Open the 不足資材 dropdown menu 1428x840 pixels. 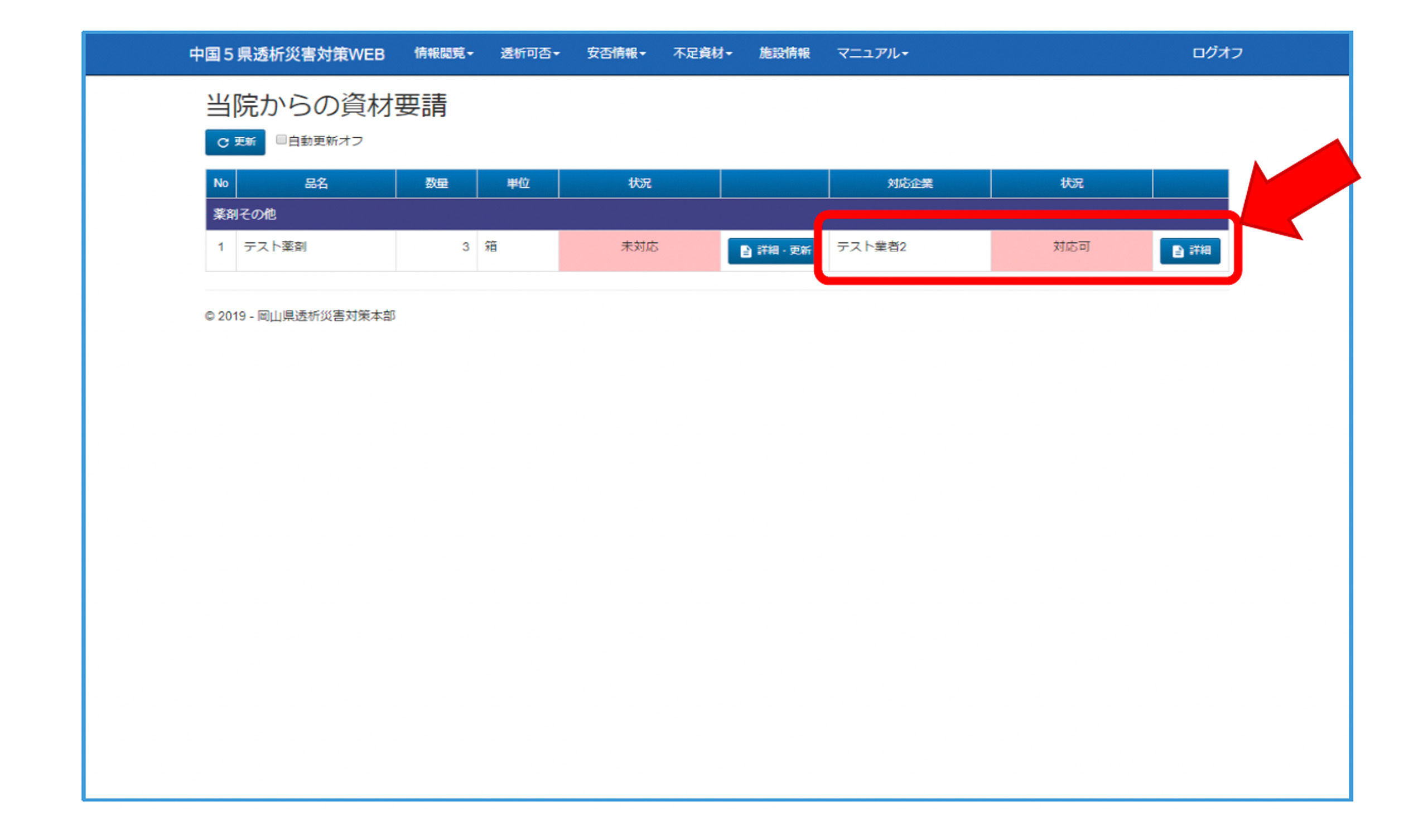pyautogui.click(x=702, y=54)
